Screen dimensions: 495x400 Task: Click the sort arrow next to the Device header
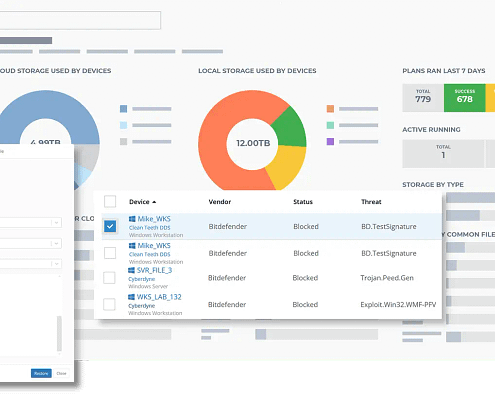154,202
